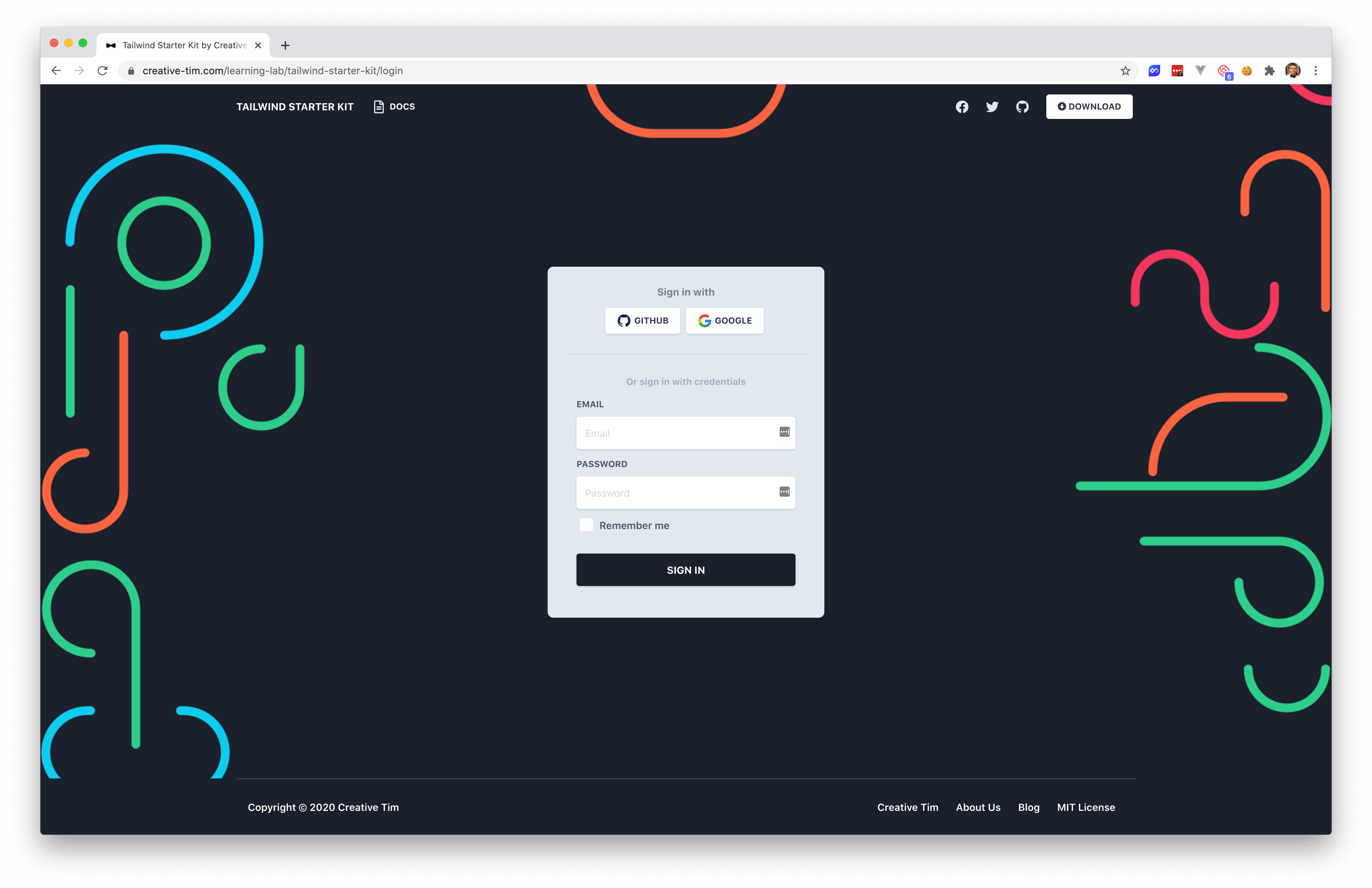The height and width of the screenshot is (888, 1372).
Task: Click the TAILWIND STARTER KIT menu item
Action: point(294,106)
